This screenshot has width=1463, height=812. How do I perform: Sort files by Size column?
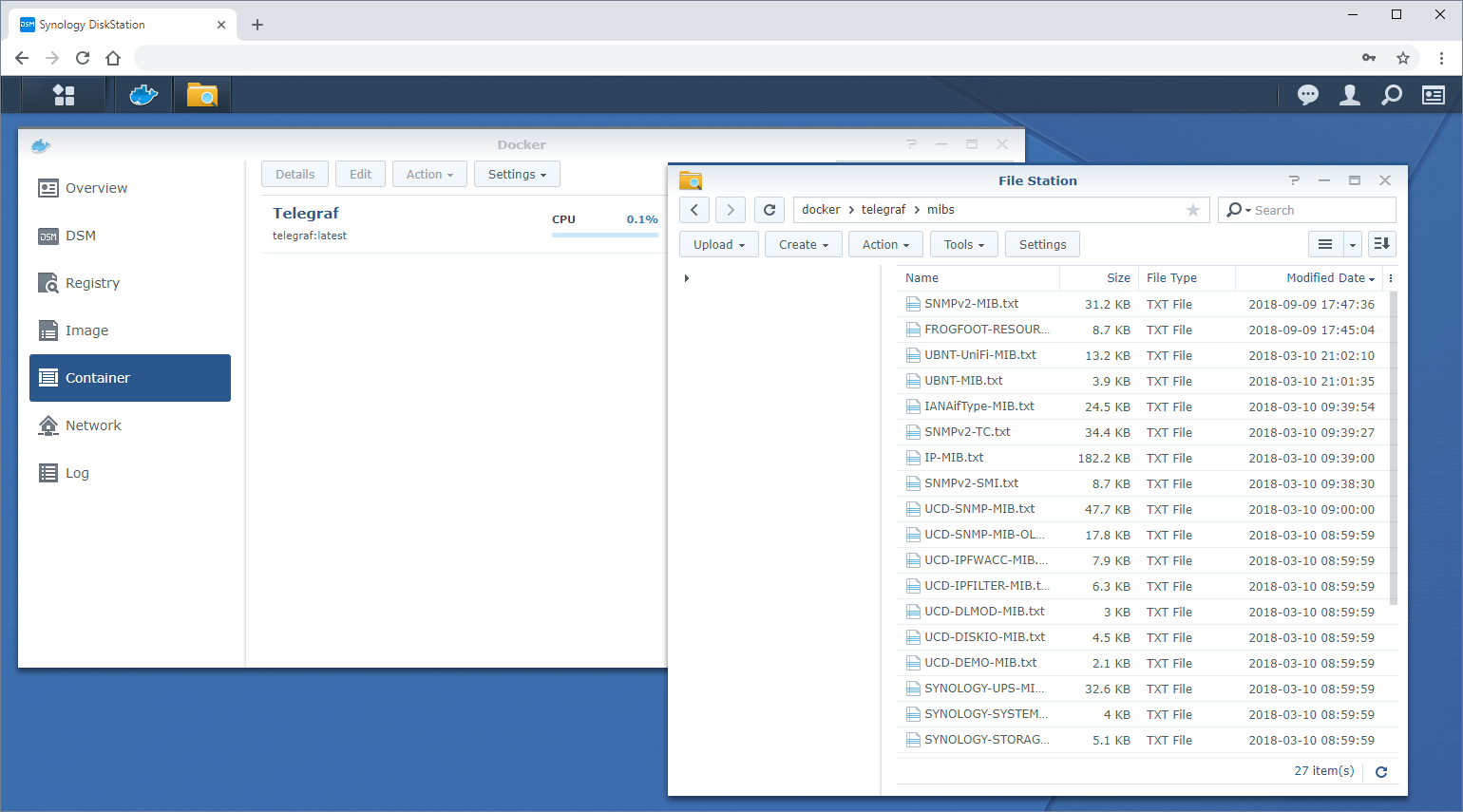tap(1099, 278)
